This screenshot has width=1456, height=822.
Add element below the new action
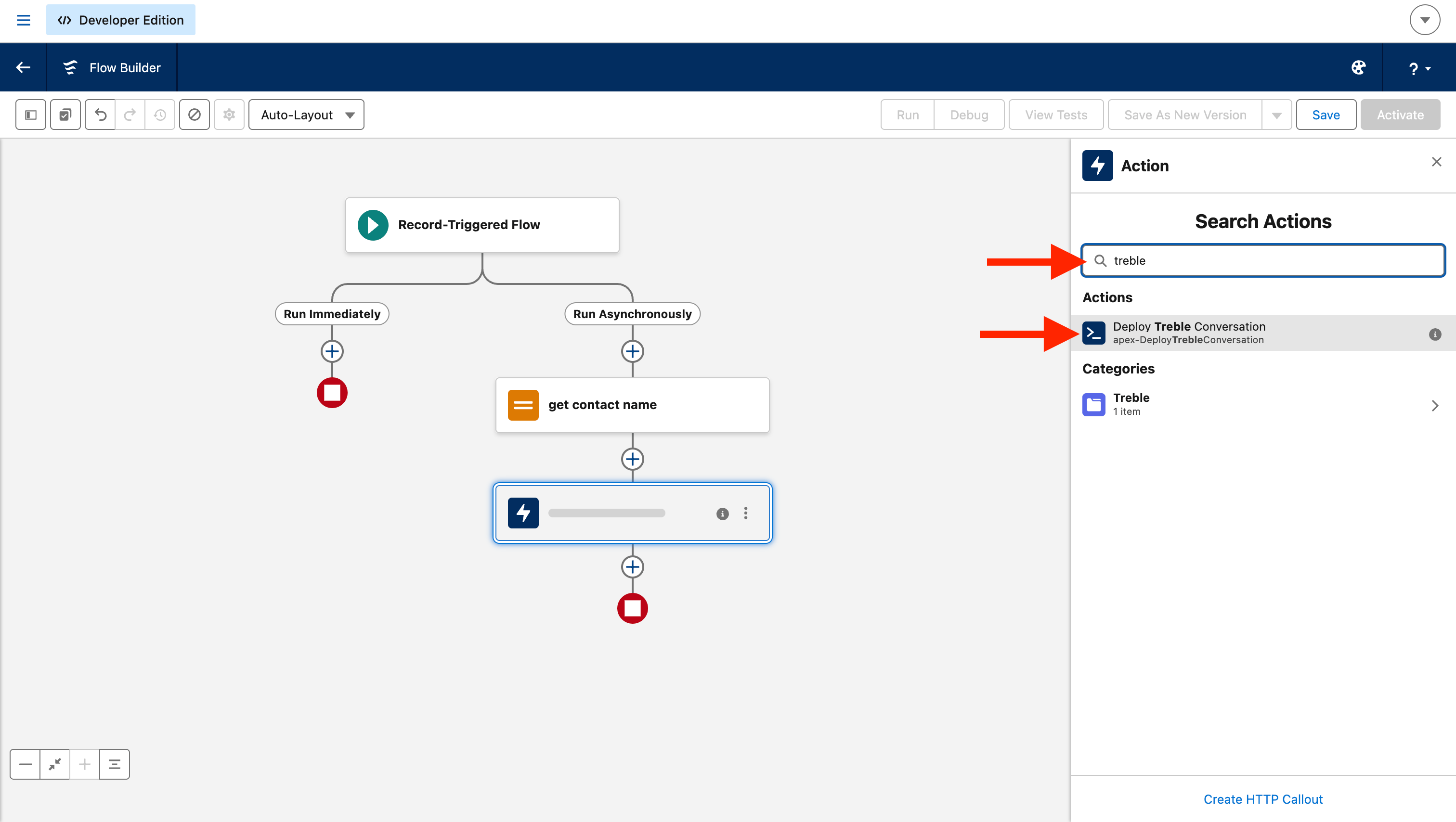[632, 566]
